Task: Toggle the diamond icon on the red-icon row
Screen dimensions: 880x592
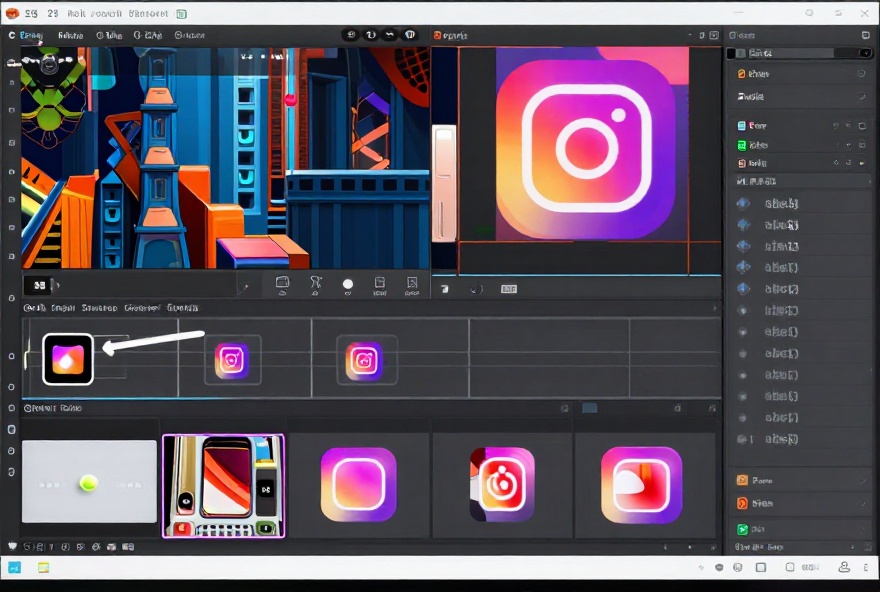Action: (x=836, y=163)
